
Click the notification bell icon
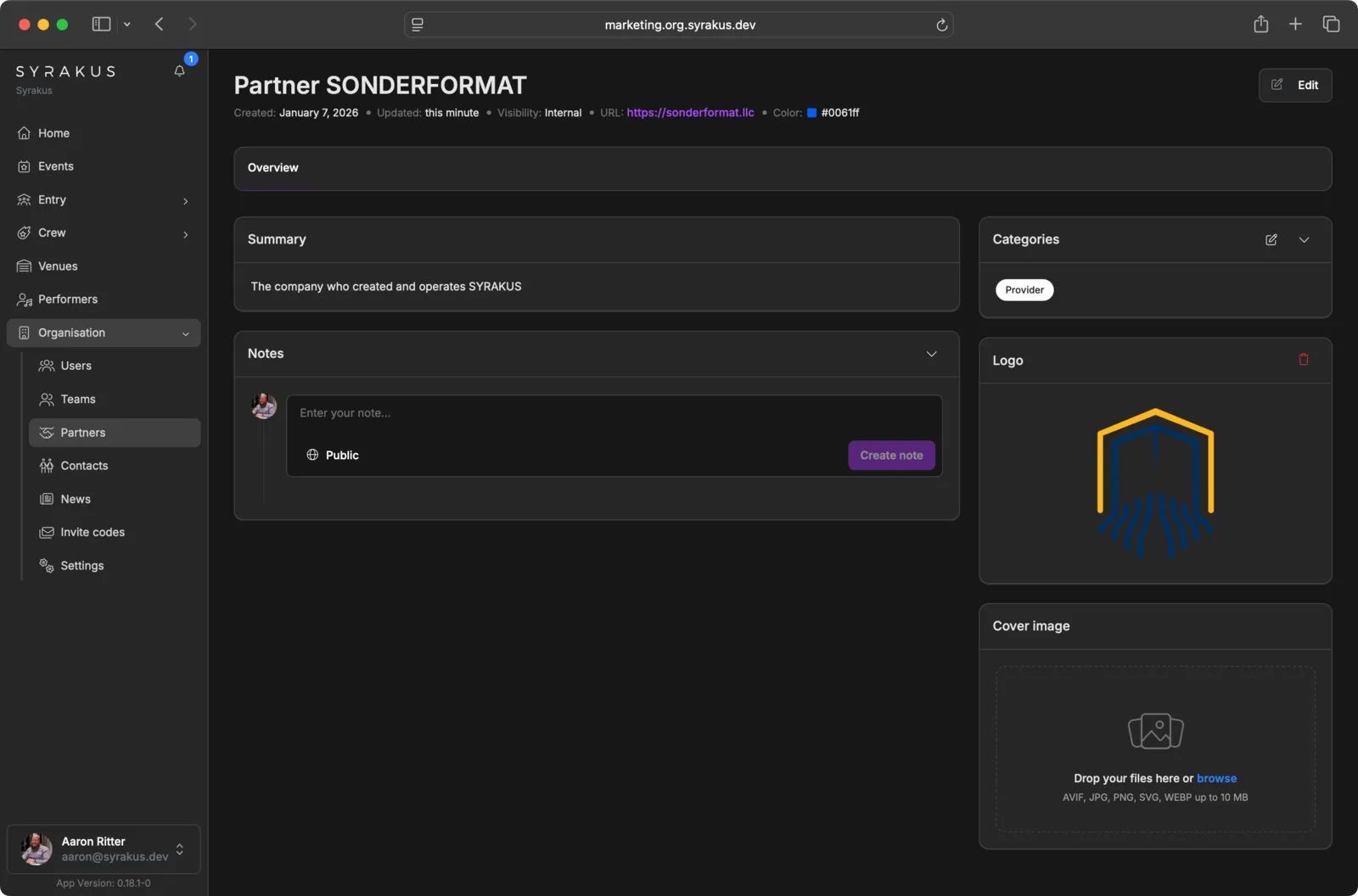[178, 71]
